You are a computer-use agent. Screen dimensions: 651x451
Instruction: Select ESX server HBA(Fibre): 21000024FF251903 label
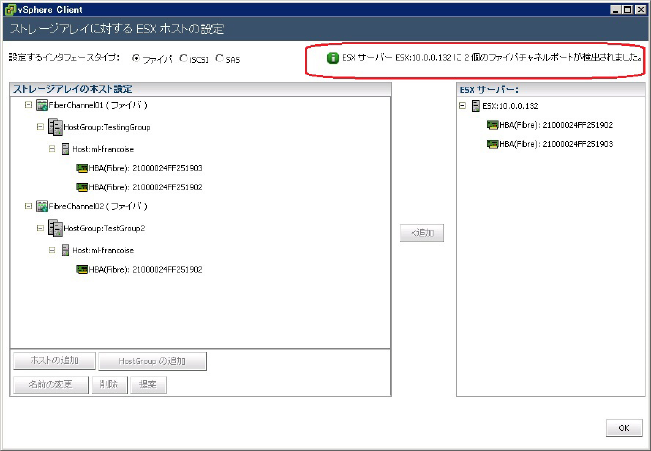[556, 144]
